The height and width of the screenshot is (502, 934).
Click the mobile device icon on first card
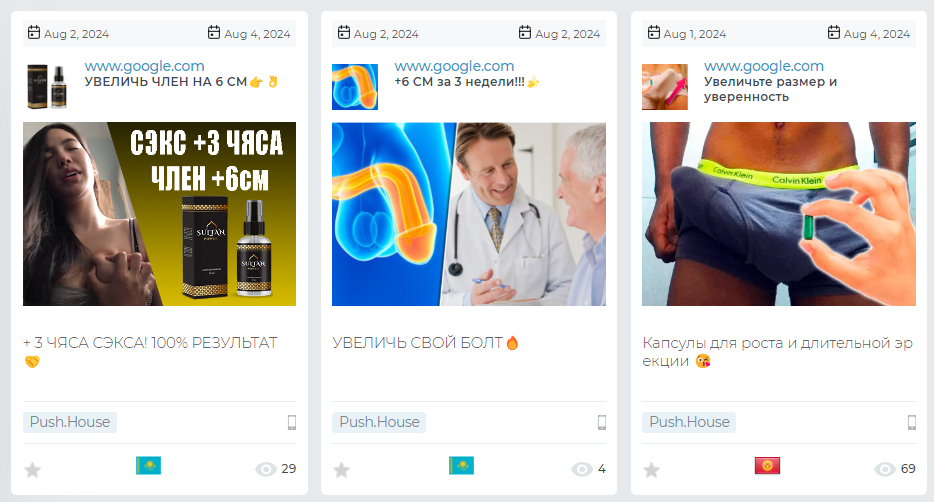292,422
